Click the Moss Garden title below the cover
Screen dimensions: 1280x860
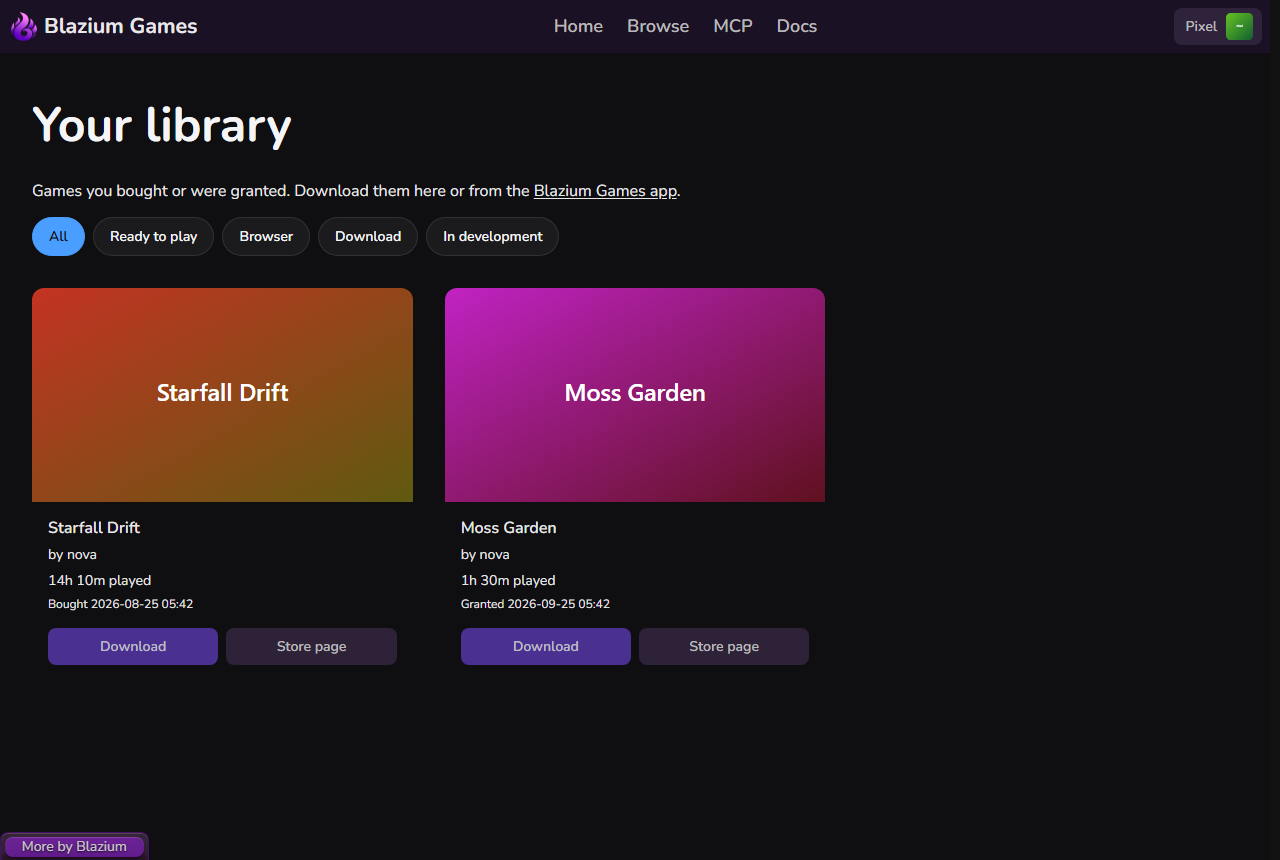[508, 527]
